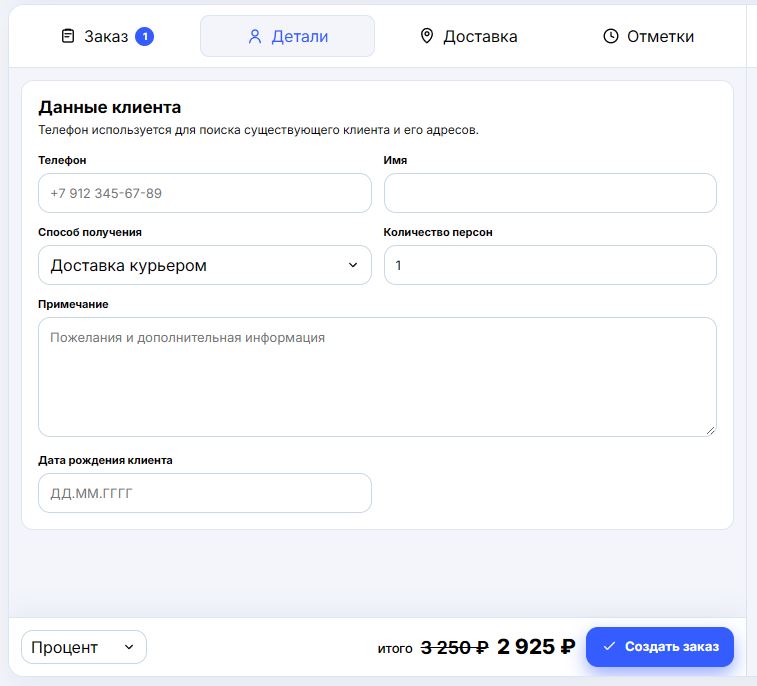The width and height of the screenshot is (757, 686).
Task: Click the Примечание label
Action: (x=73, y=304)
